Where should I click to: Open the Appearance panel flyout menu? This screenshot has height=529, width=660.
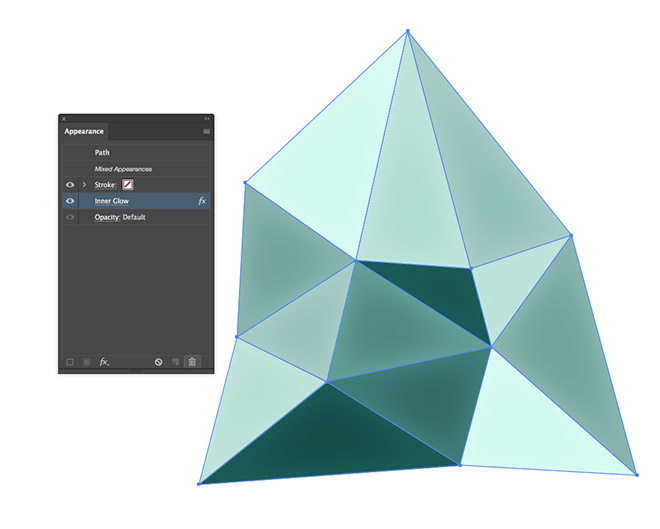[206, 132]
